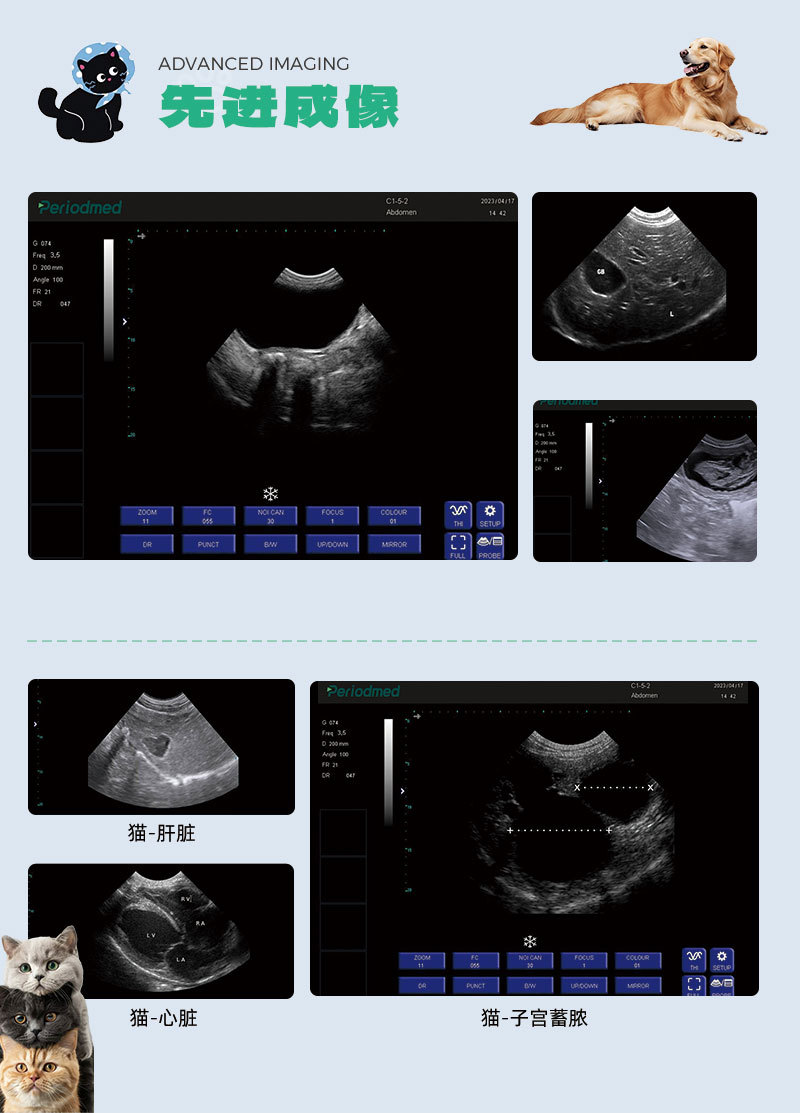Click lower plus caliper mark at left end
The height and width of the screenshot is (1113, 800).
(510, 830)
